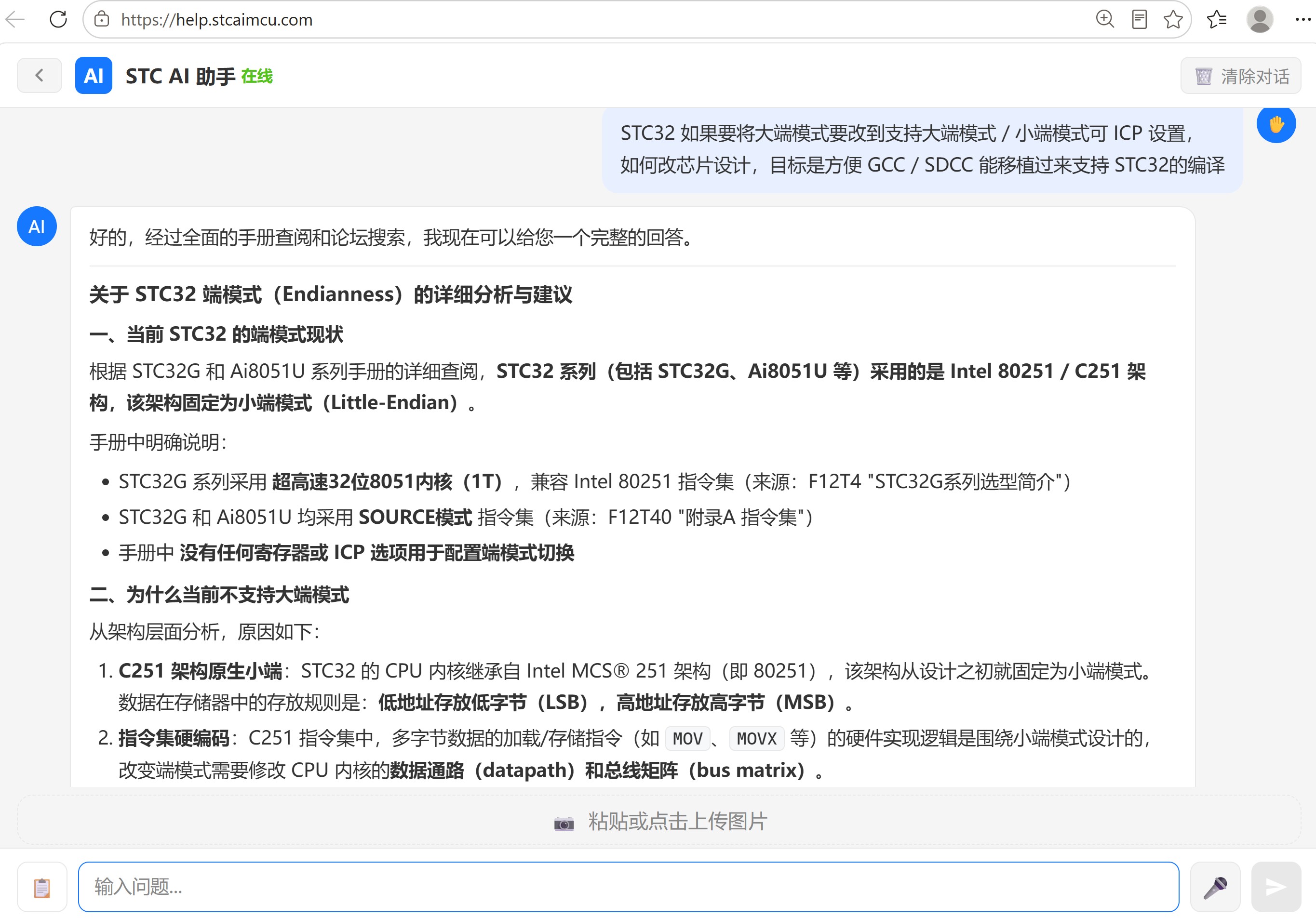Viewport: 1316px width, 918px height.
Task: Add page to favorites star
Action: (1173, 19)
